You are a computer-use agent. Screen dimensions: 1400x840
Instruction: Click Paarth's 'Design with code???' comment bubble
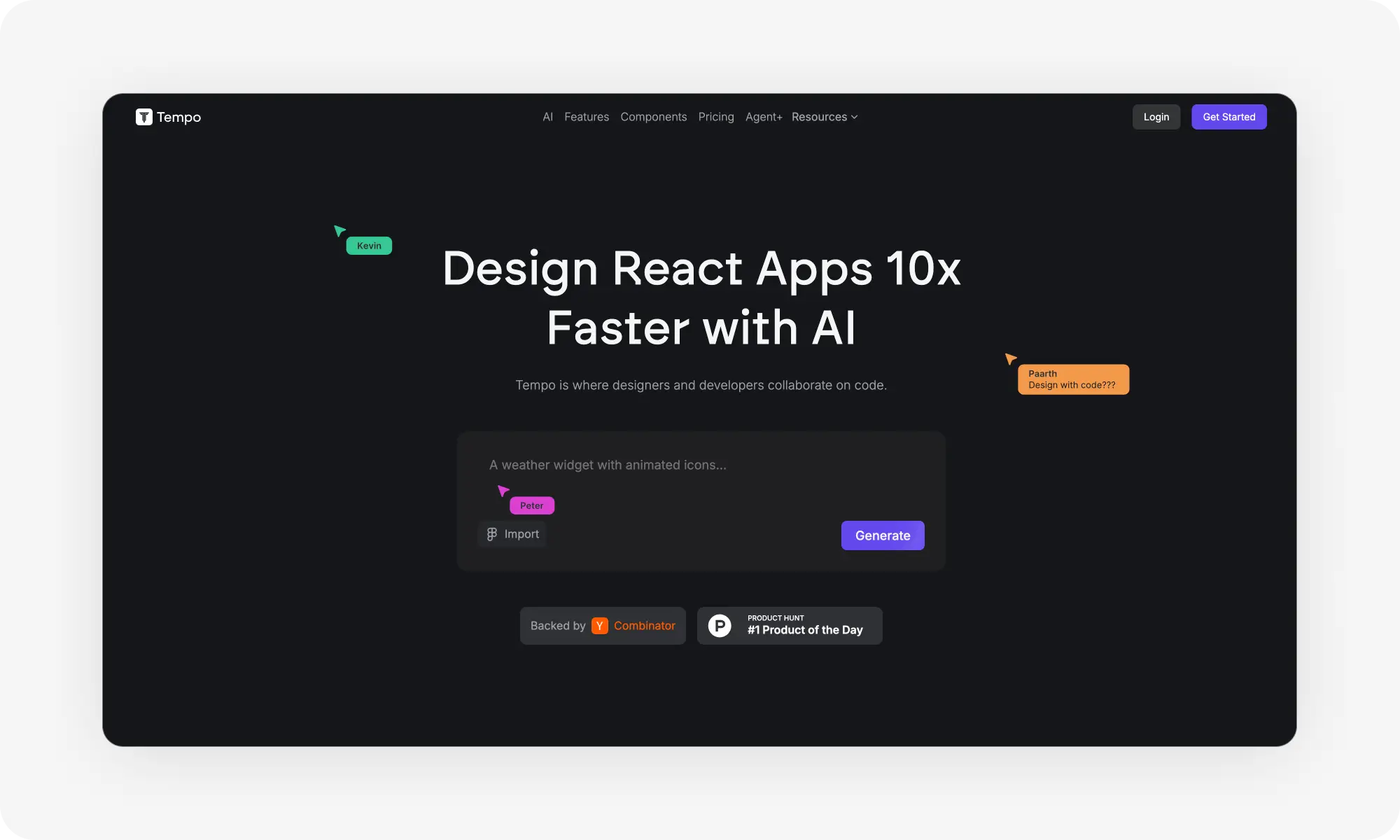(x=1072, y=379)
